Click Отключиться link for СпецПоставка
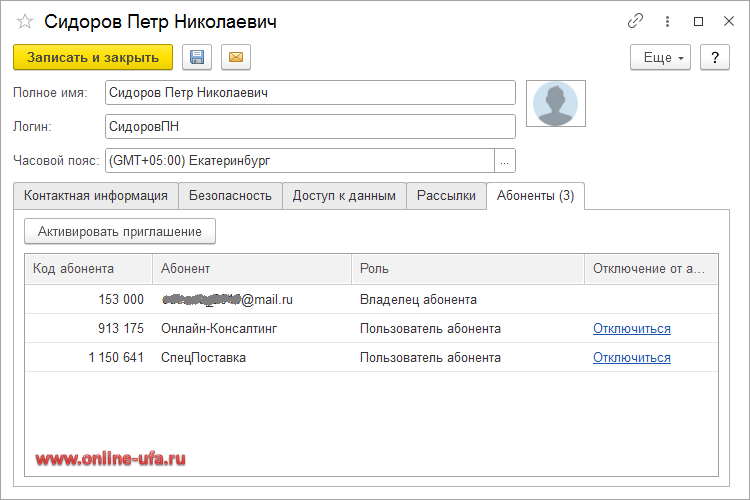Viewport: 750px width, 500px height. [631, 358]
